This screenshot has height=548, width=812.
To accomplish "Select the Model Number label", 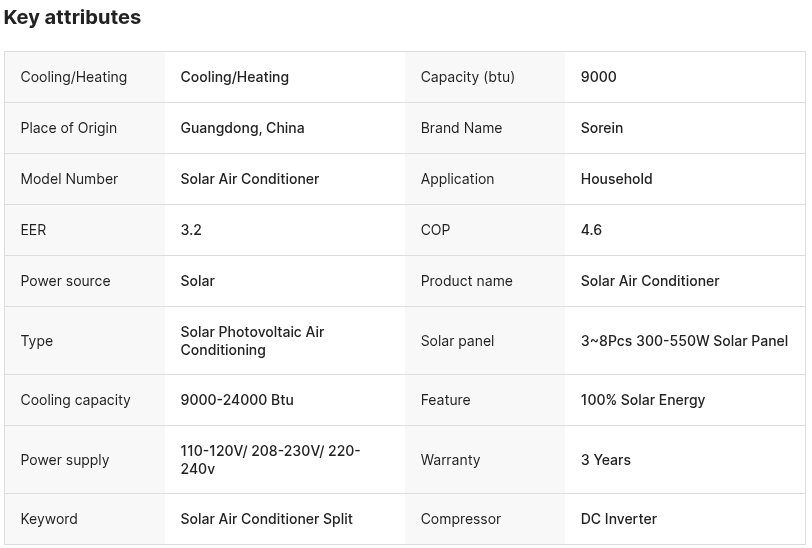I will [x=69, y=179].
